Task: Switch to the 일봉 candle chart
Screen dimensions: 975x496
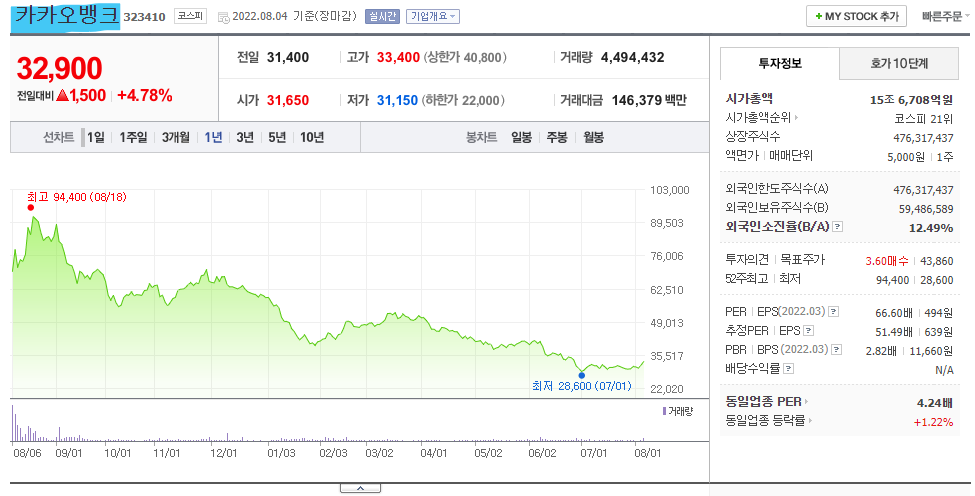Action: coord(521,137)
